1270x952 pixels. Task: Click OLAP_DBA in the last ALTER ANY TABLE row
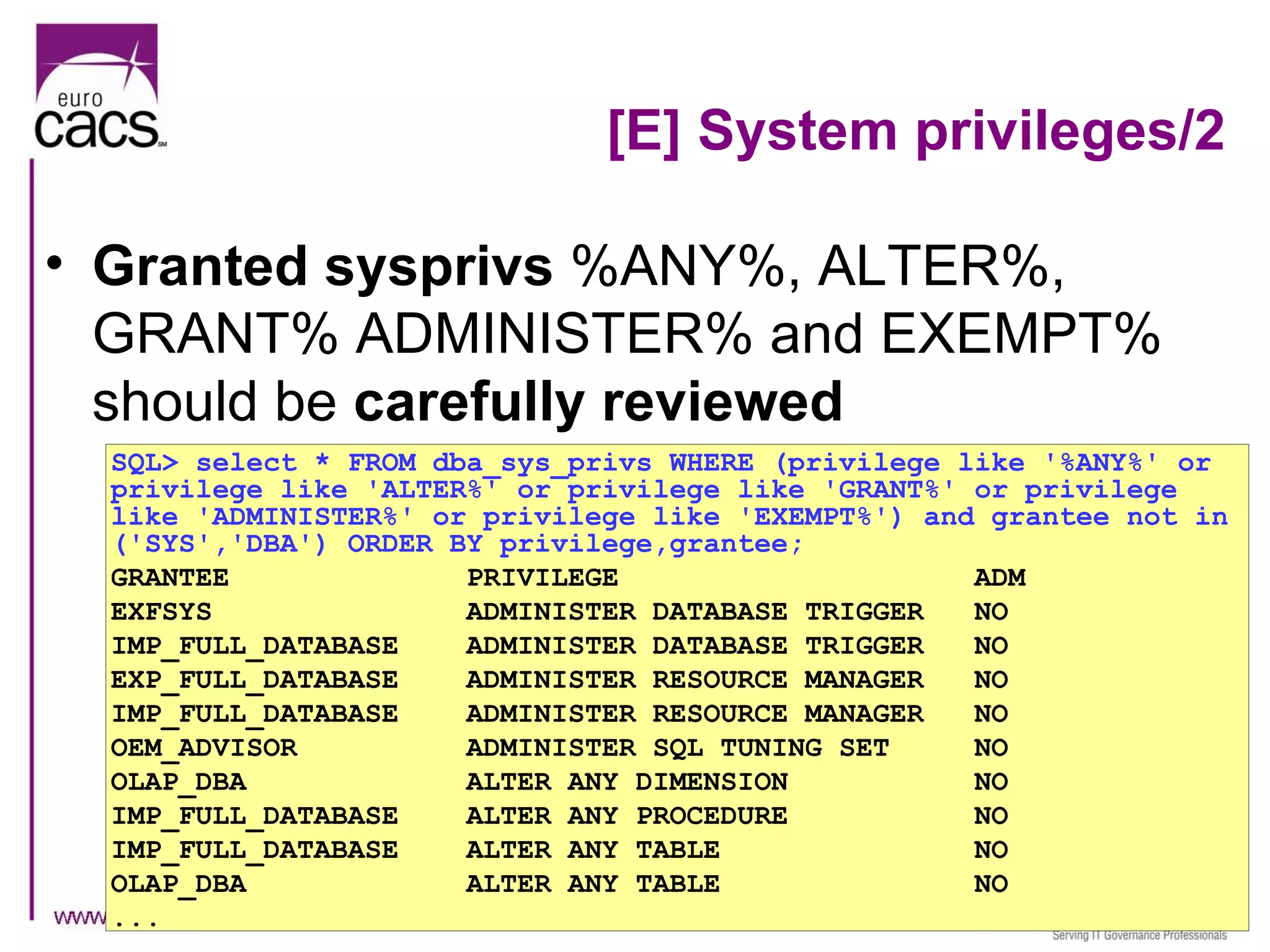click(x=179, y=885)
